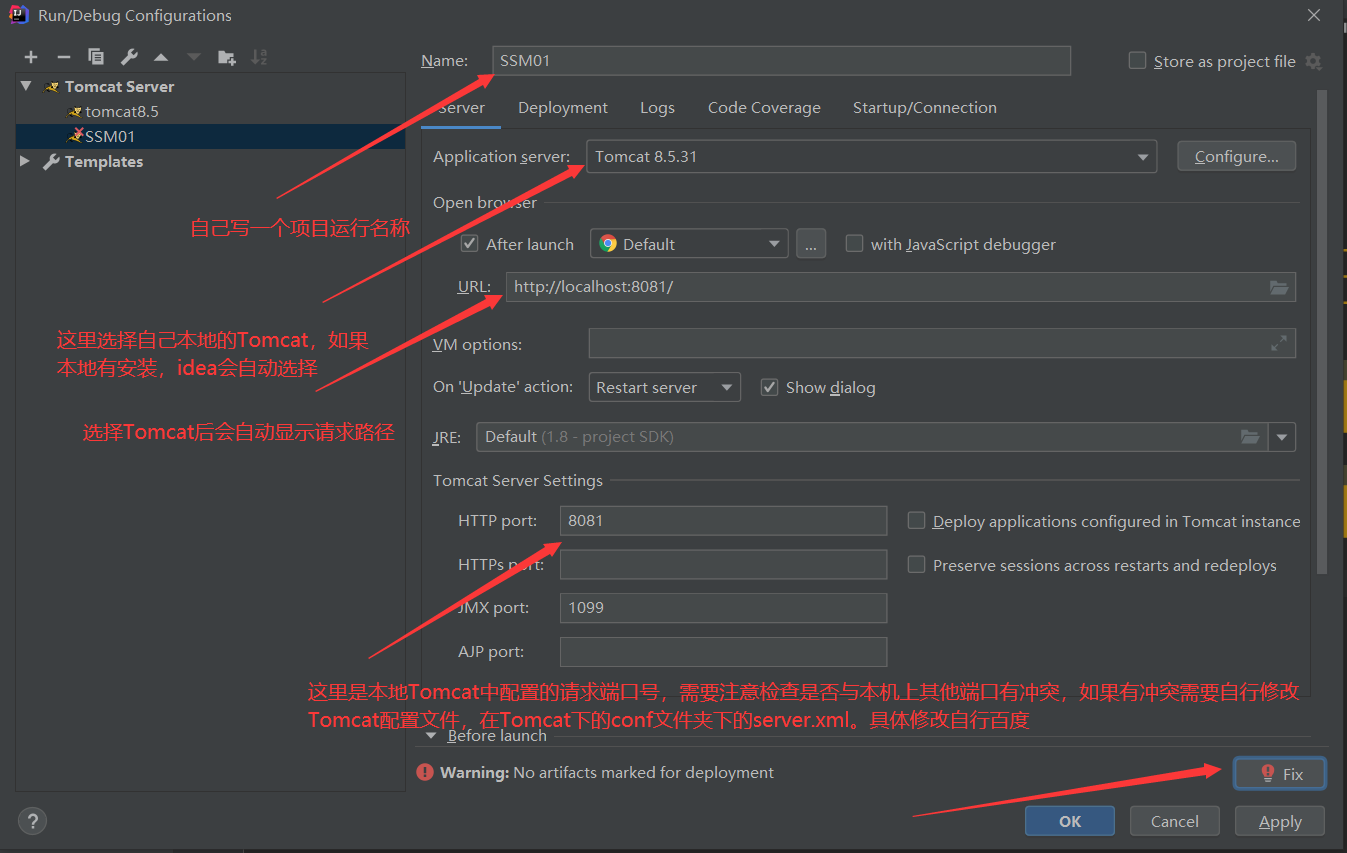Sort configurations alphabetically icon
Viewport: 1347px width, 853px height.
point(259,57)
